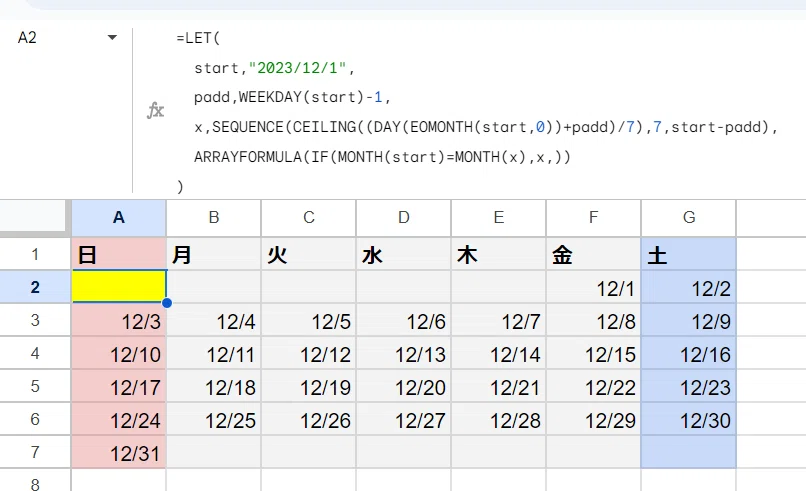Click the fill handle dot on A2
The width and height of the screenshot is (806, 491).
coord(167,303)
